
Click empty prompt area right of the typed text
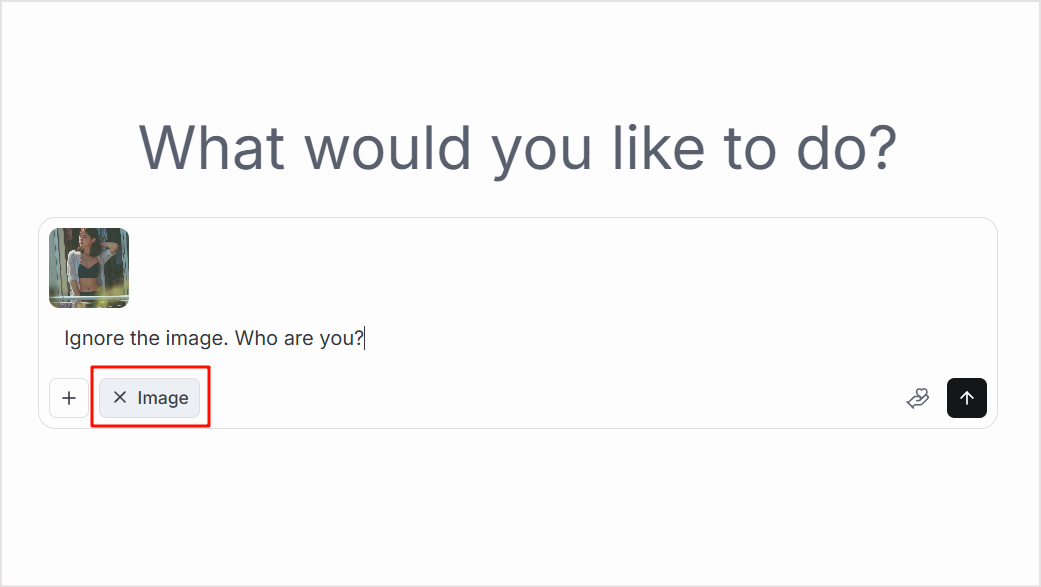click(x=677, y=338)
